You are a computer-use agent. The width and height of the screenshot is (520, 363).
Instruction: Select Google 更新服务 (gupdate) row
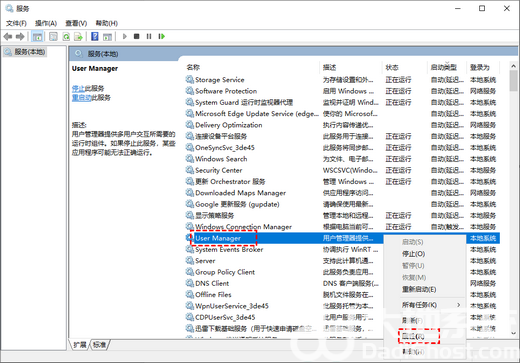(x=342, y=204)
